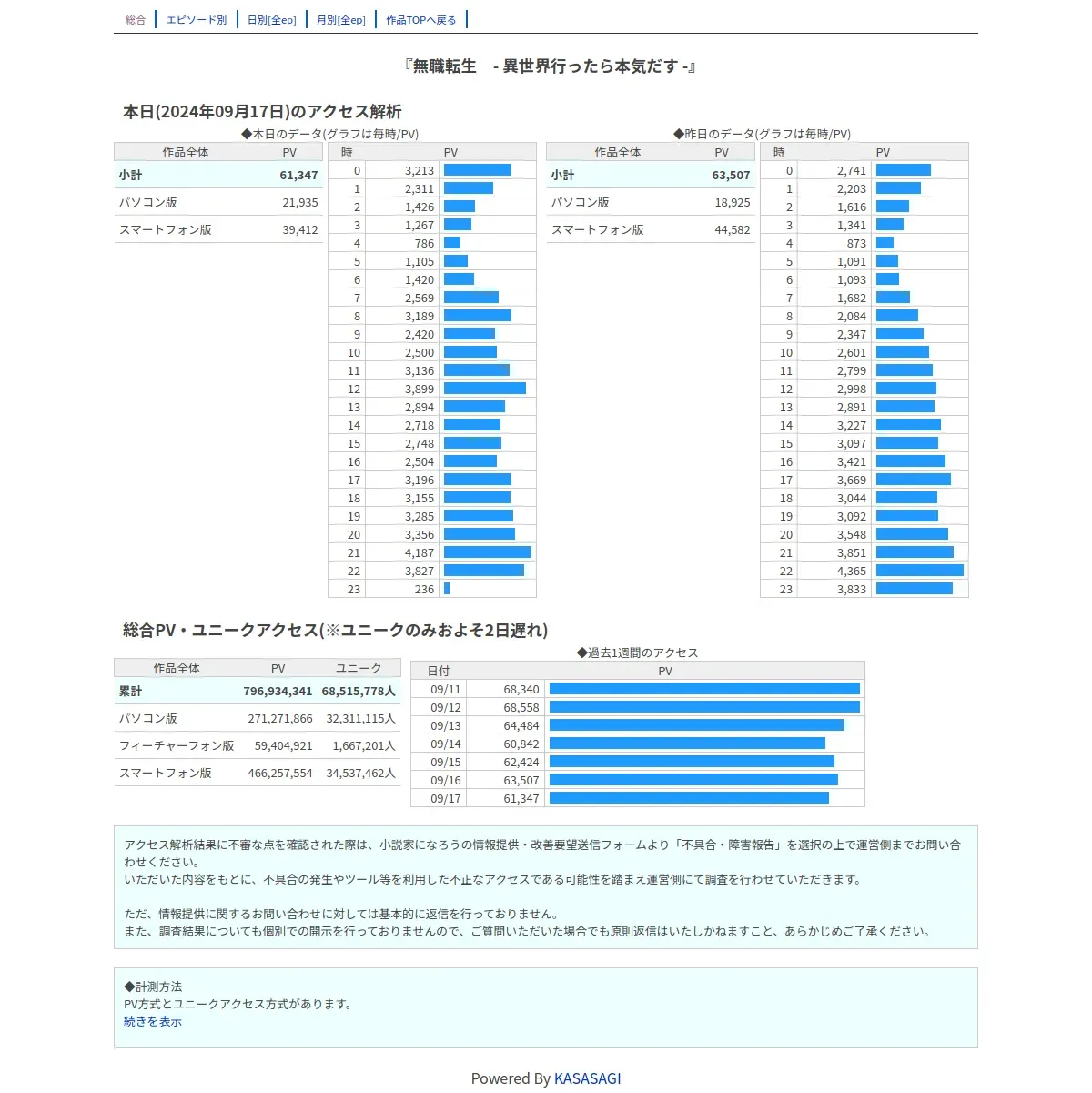Click yesterday's hour 22 value 4,365
Viewport: 1092px width, 1093px height.
852,571
